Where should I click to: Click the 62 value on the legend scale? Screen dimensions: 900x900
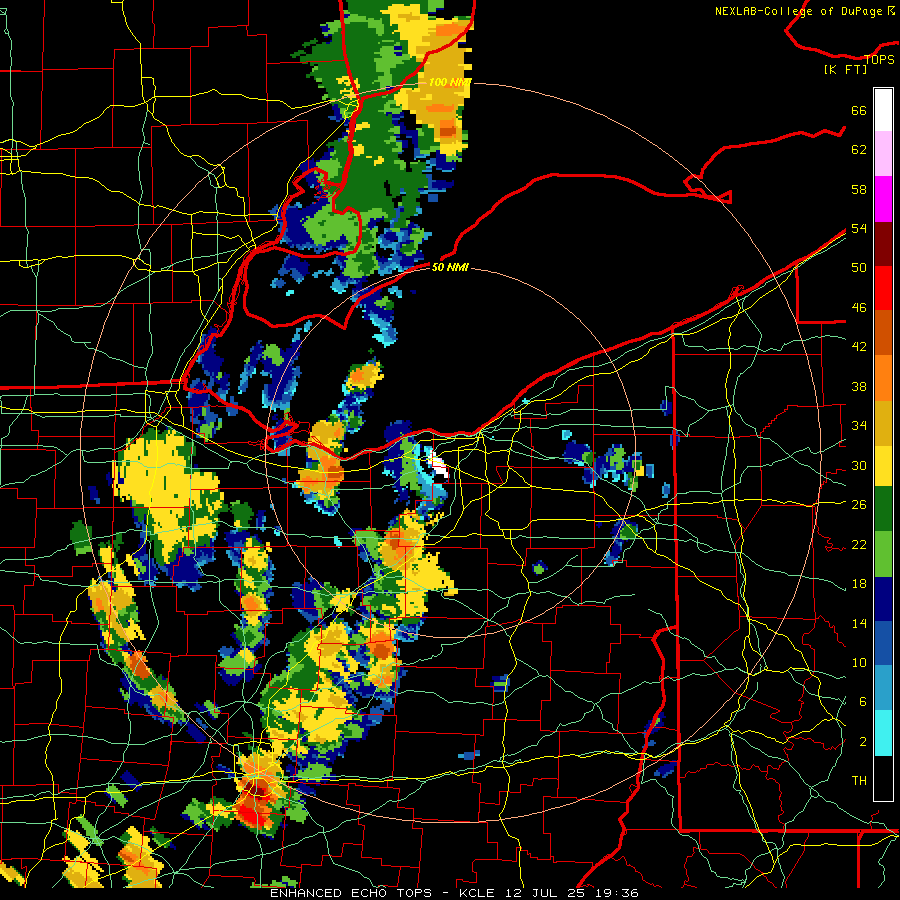point(859,150)
